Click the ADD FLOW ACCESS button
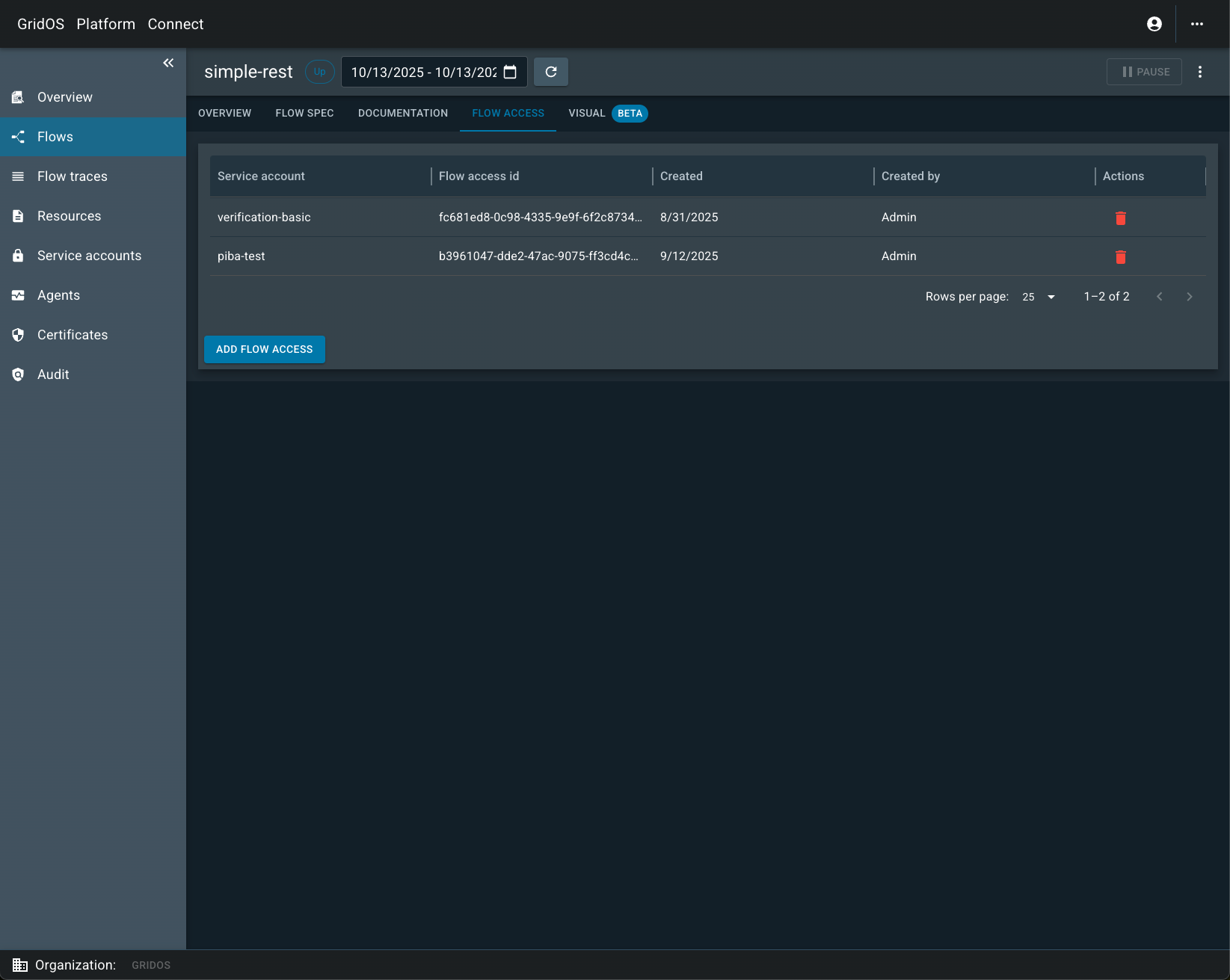This screenshot has height=980, width=1230. (x=264, y=349)
